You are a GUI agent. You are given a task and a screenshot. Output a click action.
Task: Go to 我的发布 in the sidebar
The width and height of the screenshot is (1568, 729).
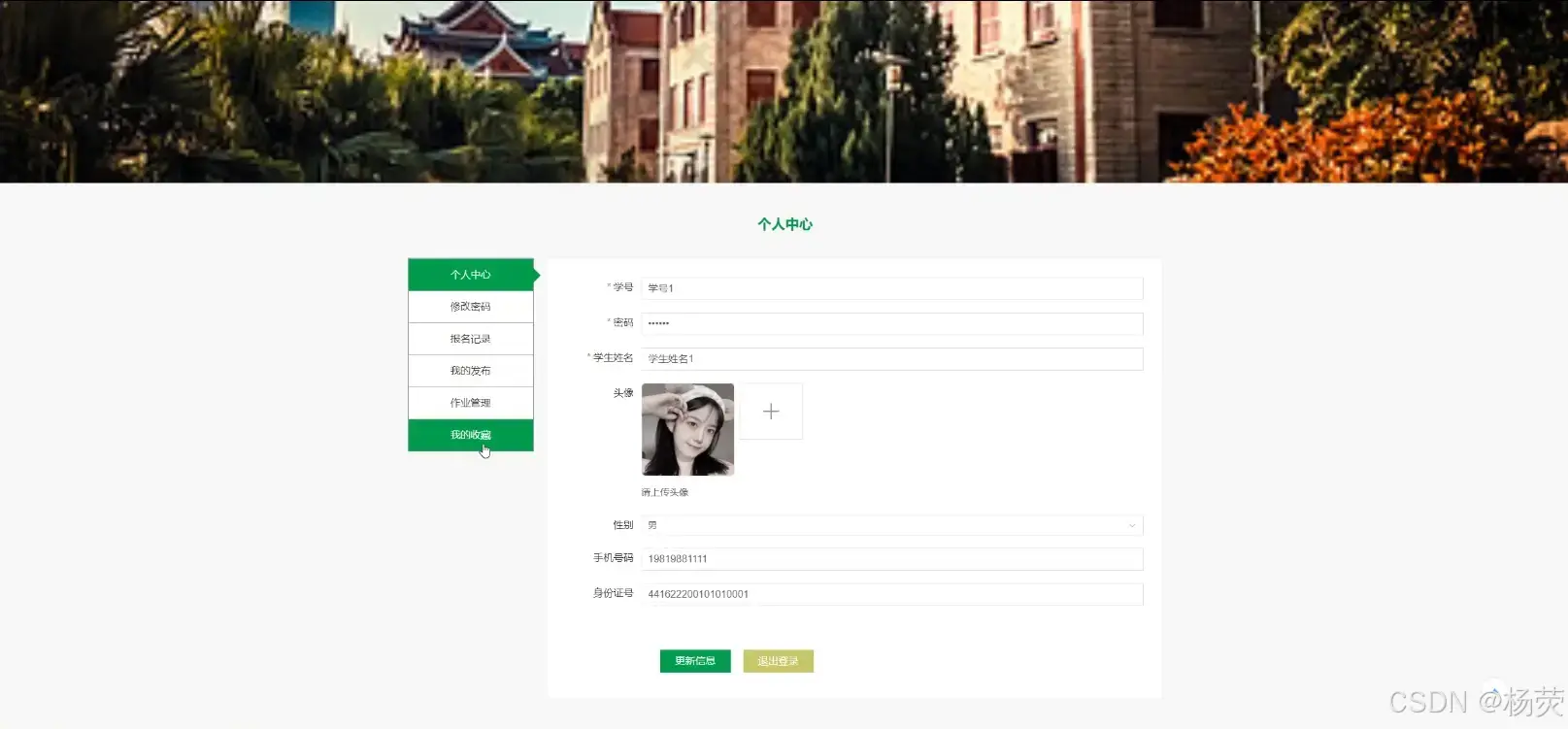point(471,371)
